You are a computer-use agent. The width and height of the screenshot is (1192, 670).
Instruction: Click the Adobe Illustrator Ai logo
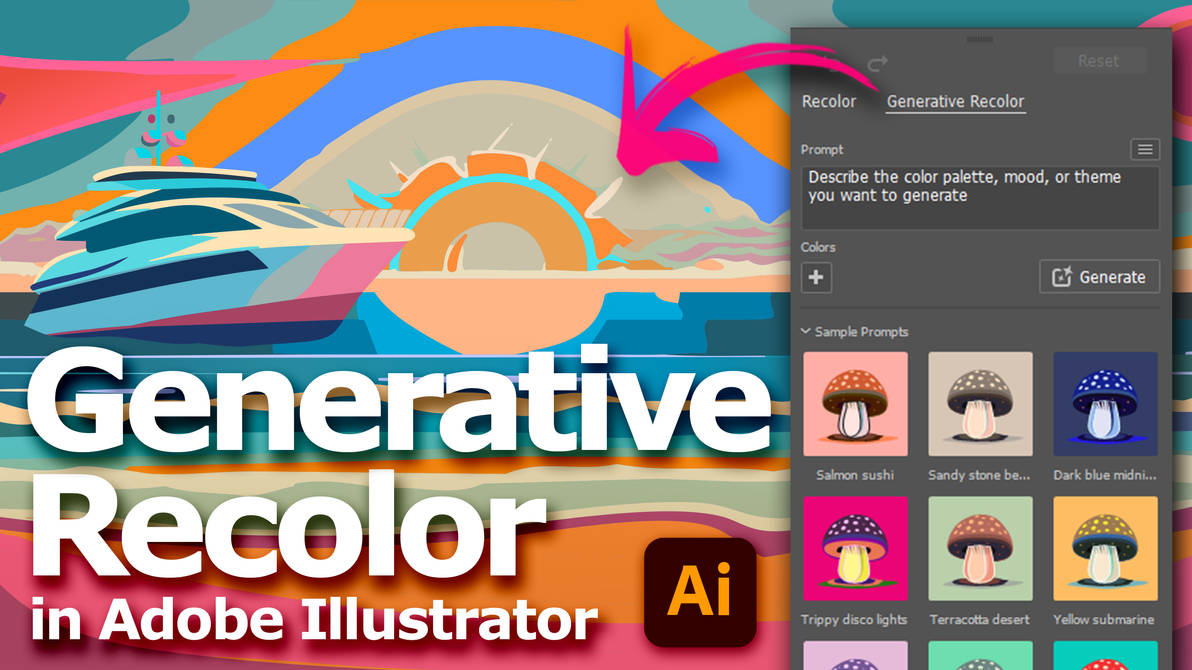click(700, 592)
